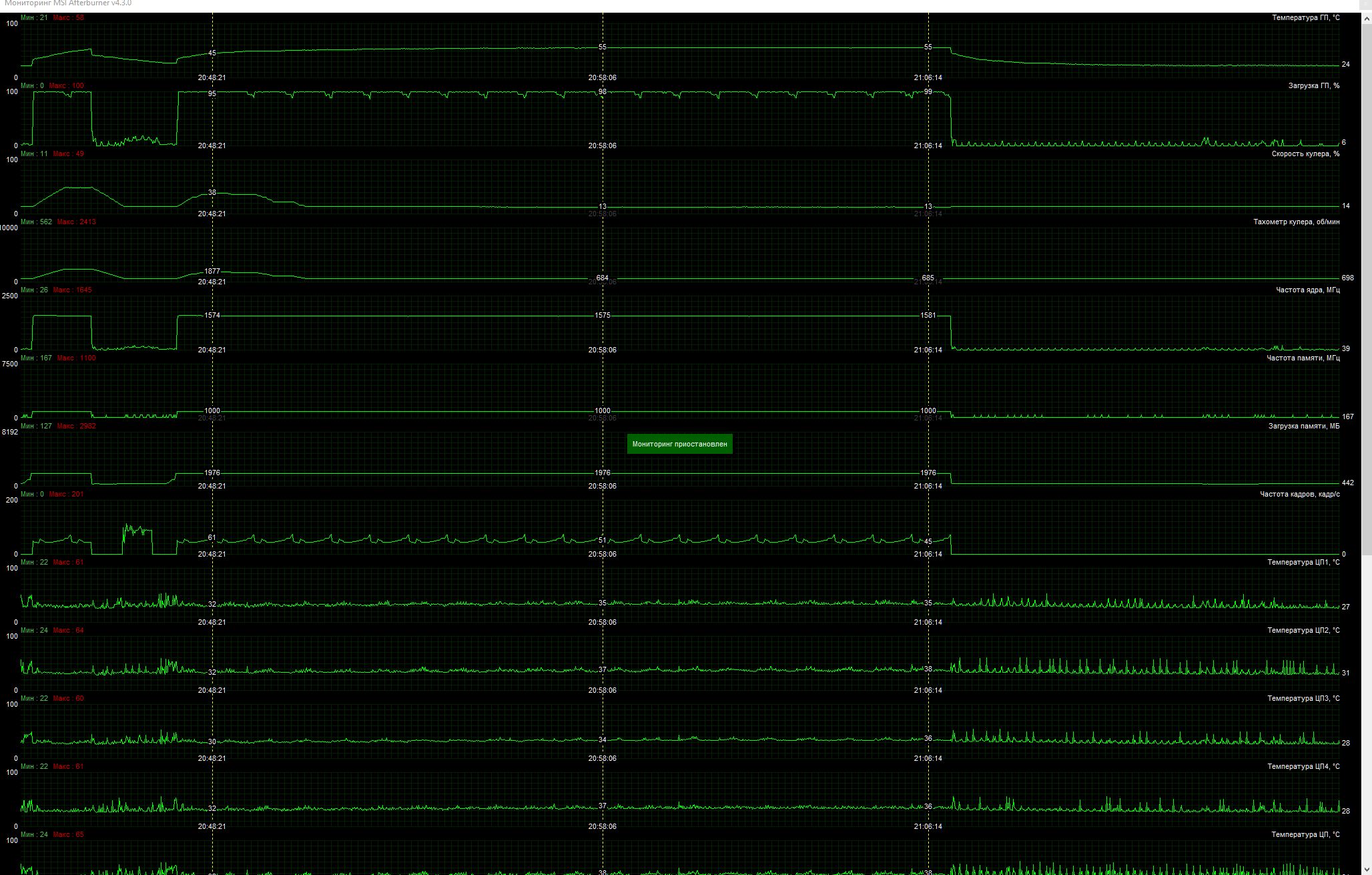Viewport: 1372px width, 875px height.
Task: Click the 'Частота кадров, кадр/с' graph label
Action: point(1299,495)
